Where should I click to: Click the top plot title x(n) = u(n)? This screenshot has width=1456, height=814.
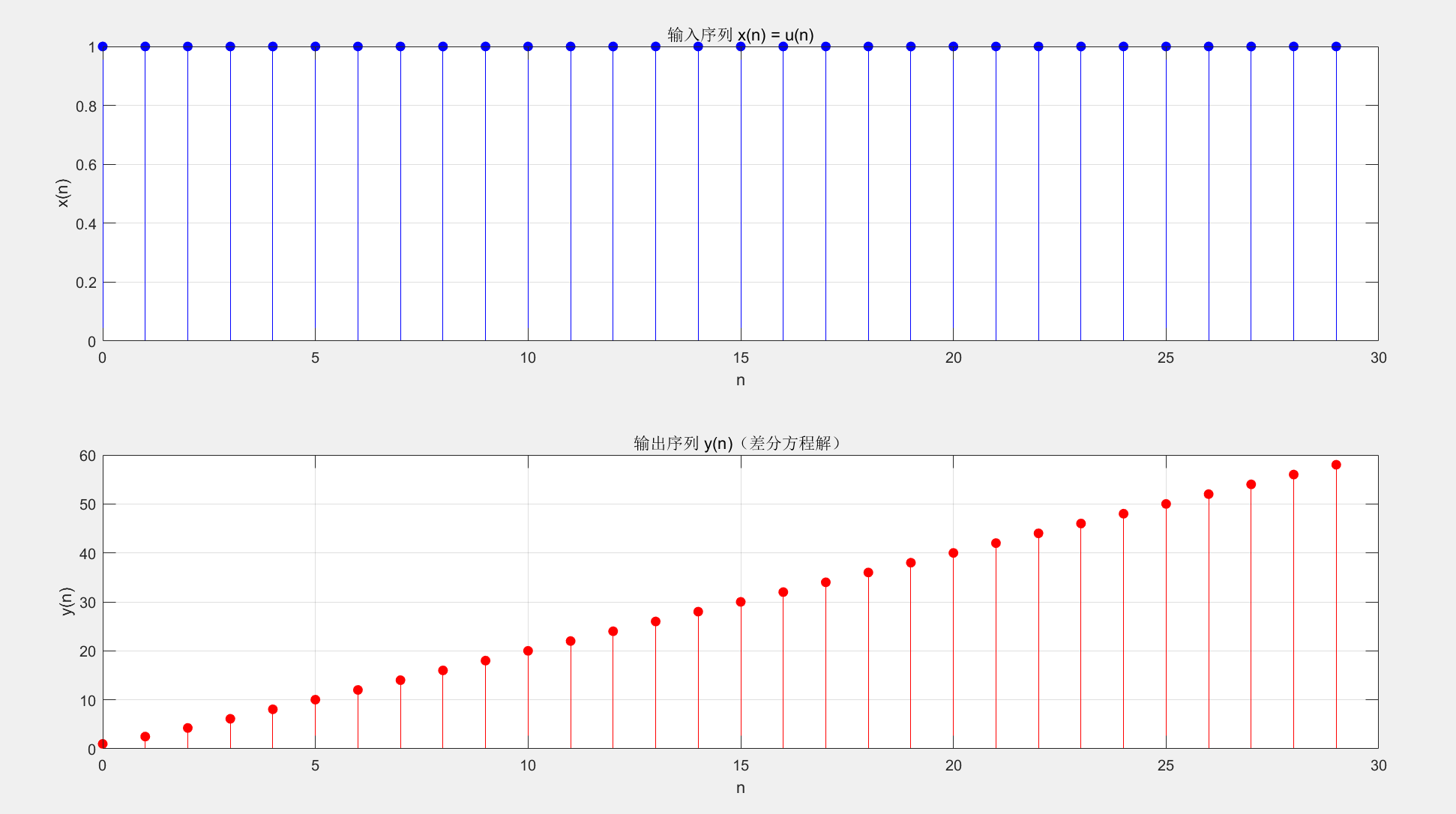(x=740, y=34)
